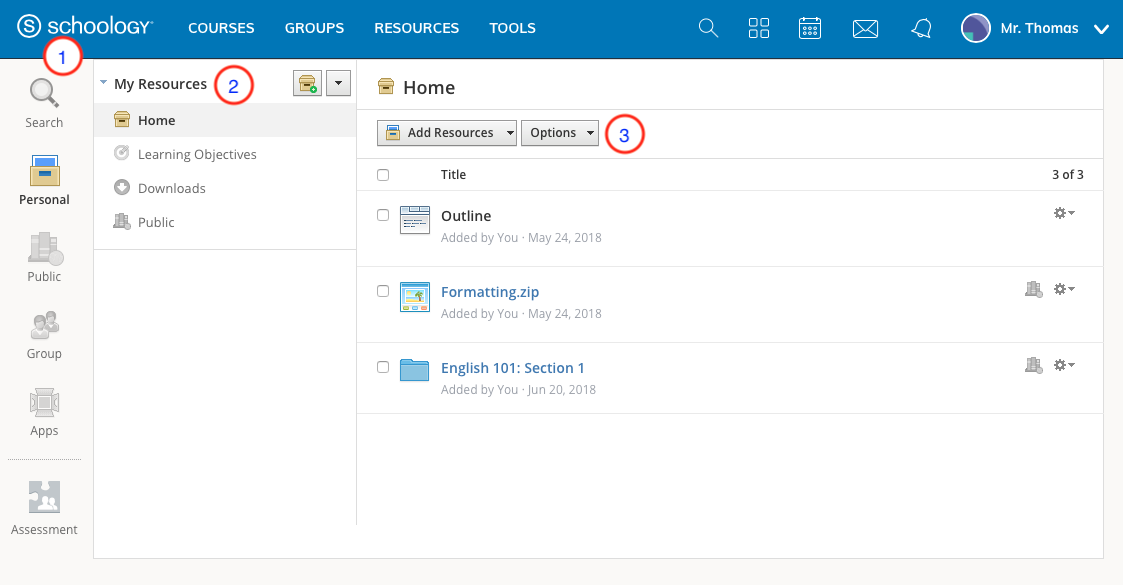Check the select-all box above the resource list
The height and width of the screenshot is (585, 1123).
[383, 174]
